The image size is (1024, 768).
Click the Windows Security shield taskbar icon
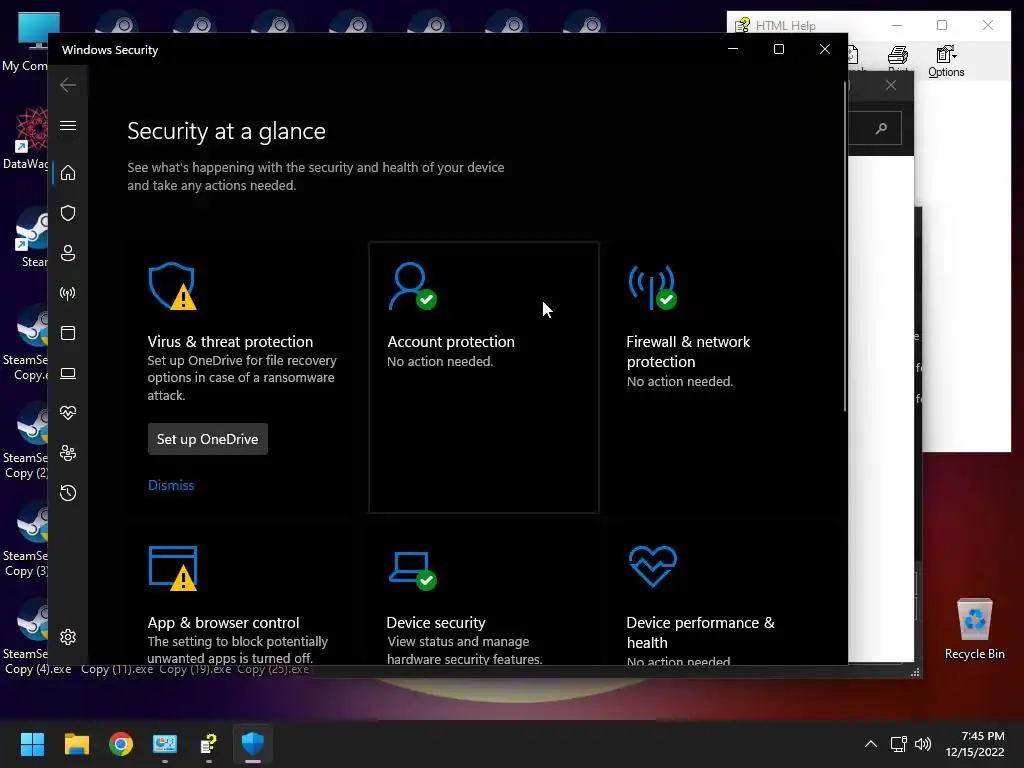point(253,744)
